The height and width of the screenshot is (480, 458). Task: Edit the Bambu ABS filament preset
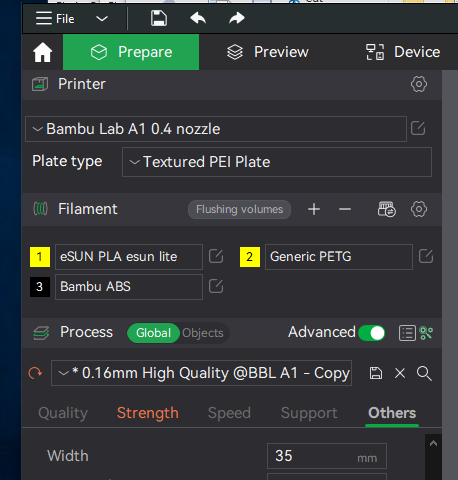(216, 286)
